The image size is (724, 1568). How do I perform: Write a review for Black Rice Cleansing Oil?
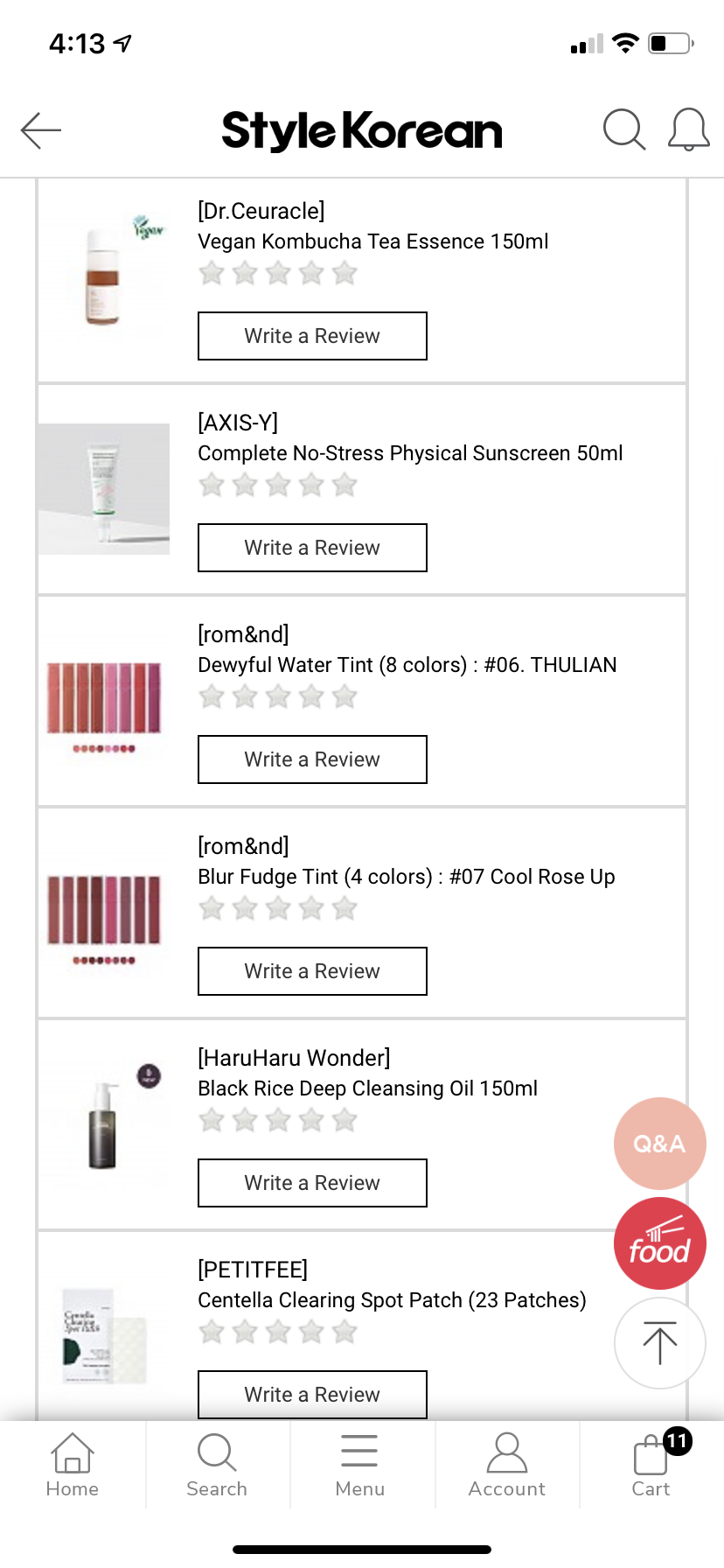[x=312, y=1183]
